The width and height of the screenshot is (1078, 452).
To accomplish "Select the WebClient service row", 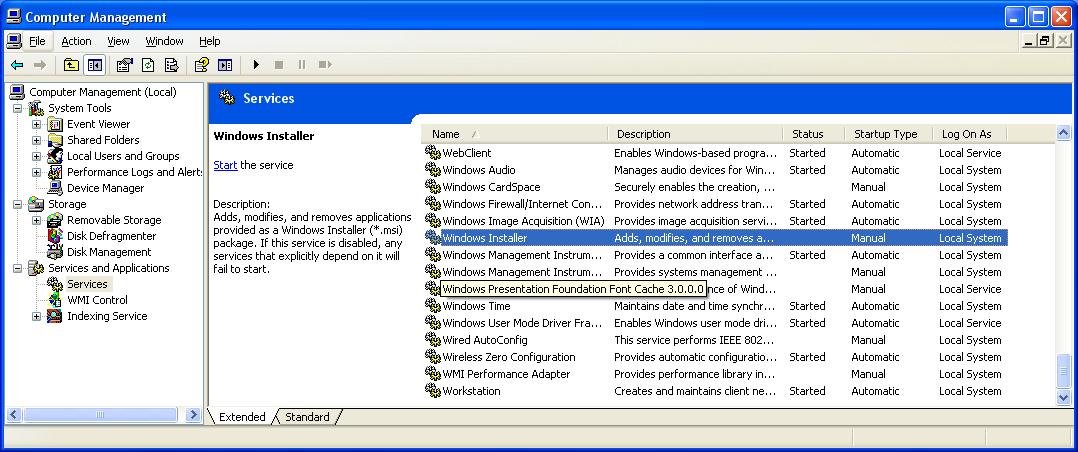I will pos(714,153).
